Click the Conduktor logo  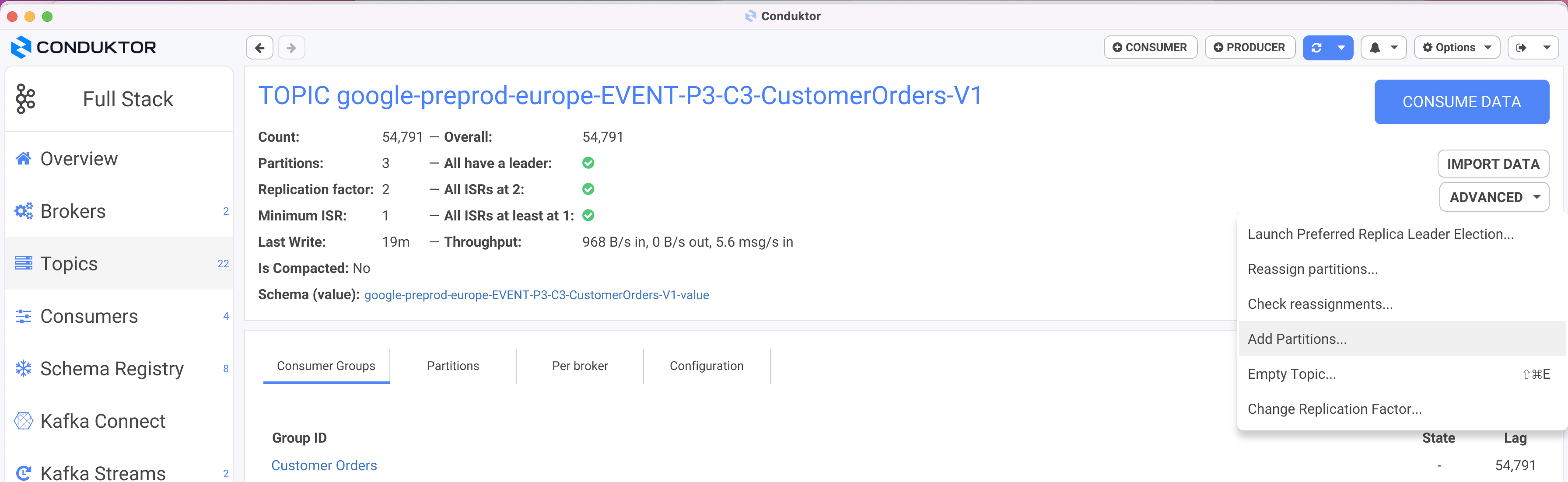(x=84, y=47)
